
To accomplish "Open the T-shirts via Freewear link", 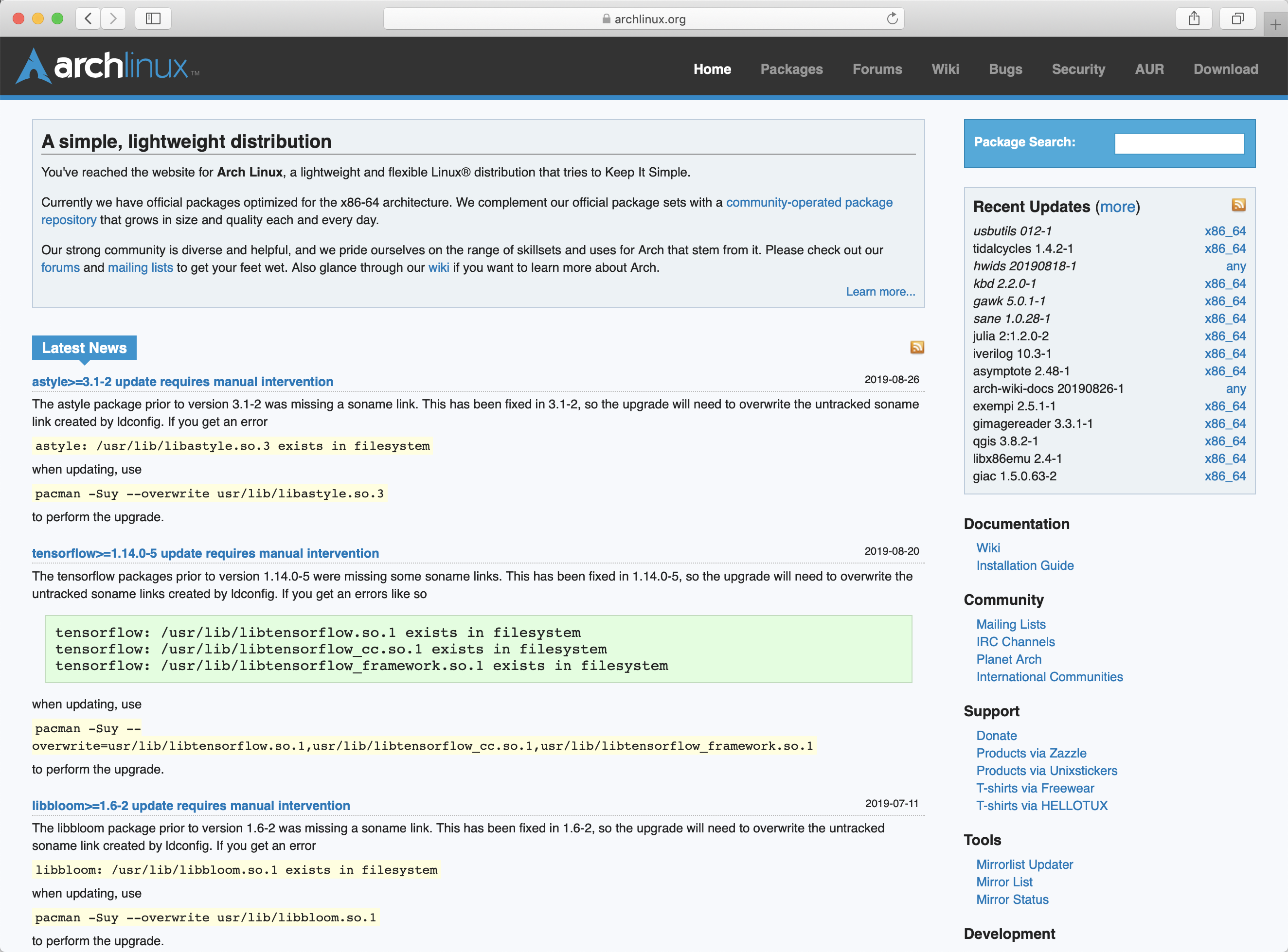I will pyautogui.click(x=1035, y=788).
